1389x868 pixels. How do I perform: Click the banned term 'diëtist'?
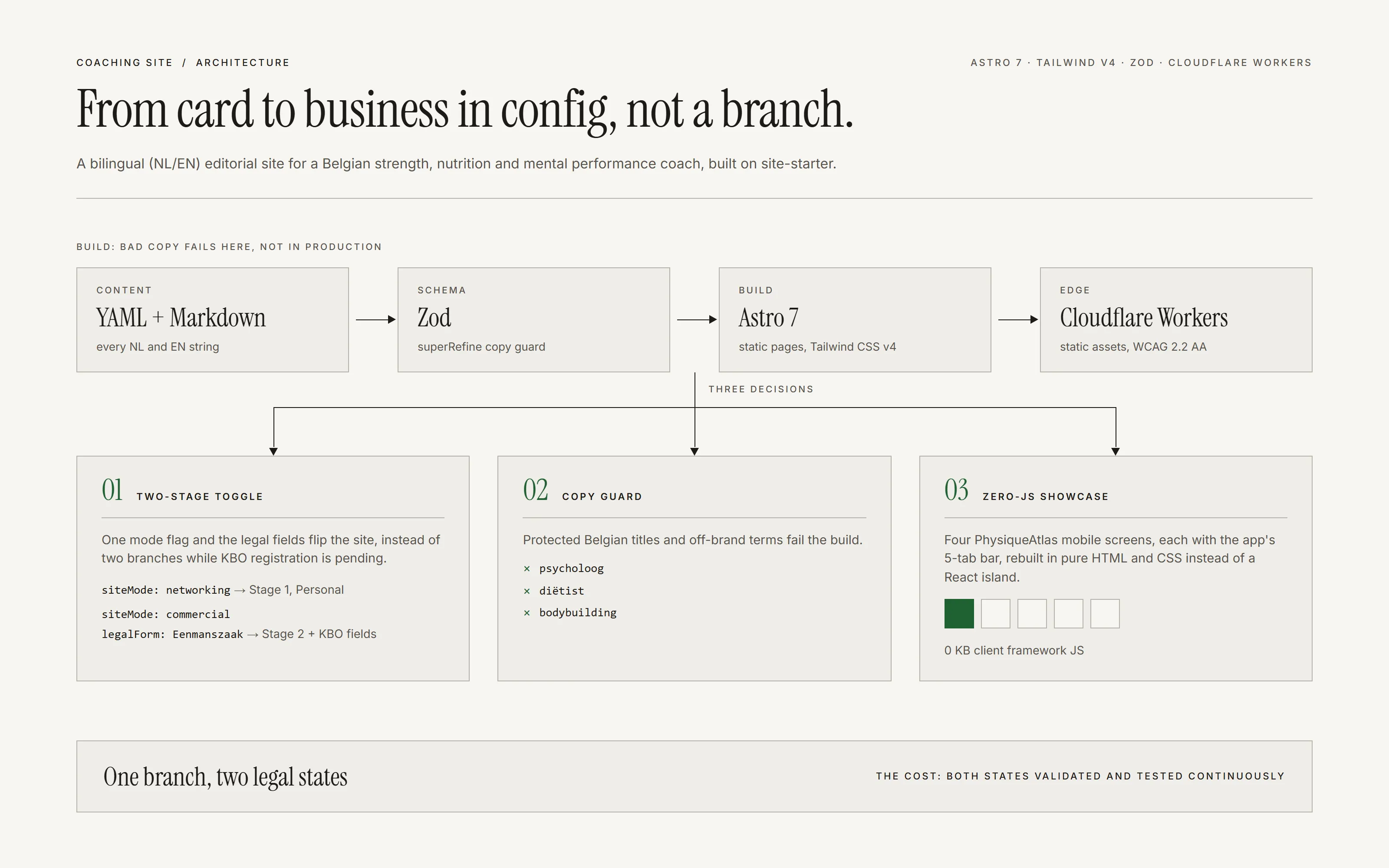[x=561, y=591]
